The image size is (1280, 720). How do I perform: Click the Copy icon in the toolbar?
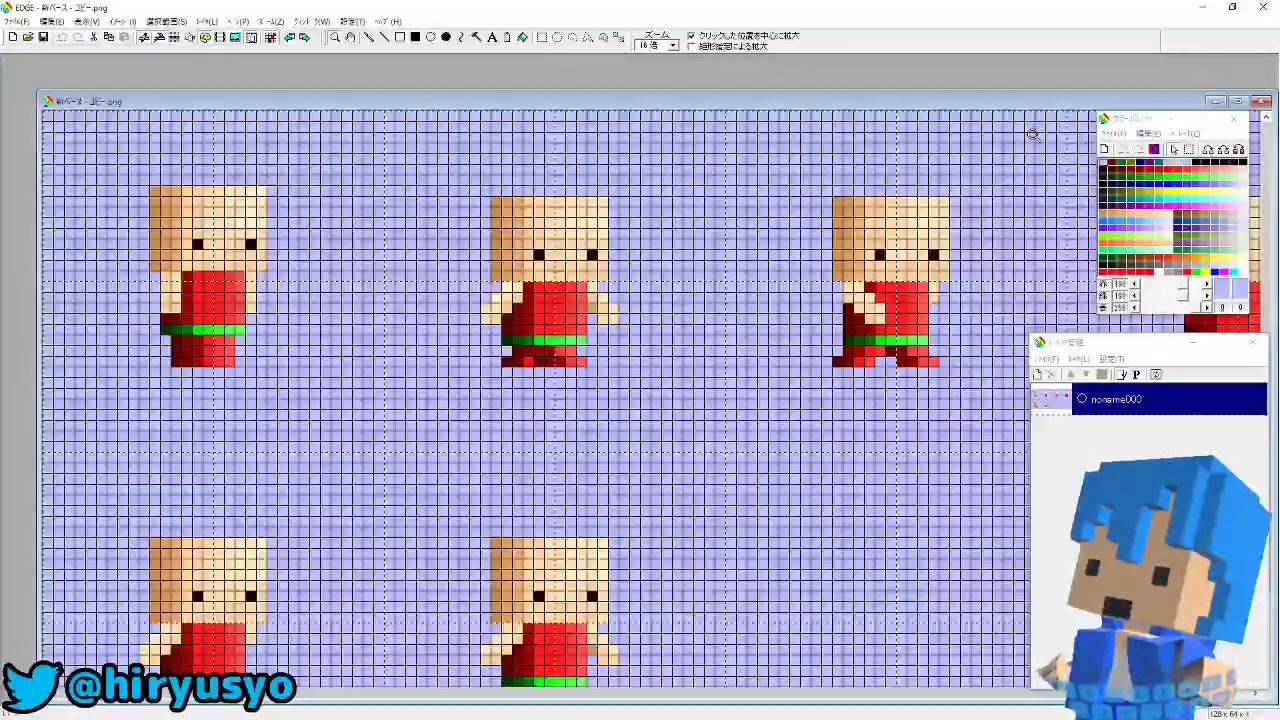(108, 37)
